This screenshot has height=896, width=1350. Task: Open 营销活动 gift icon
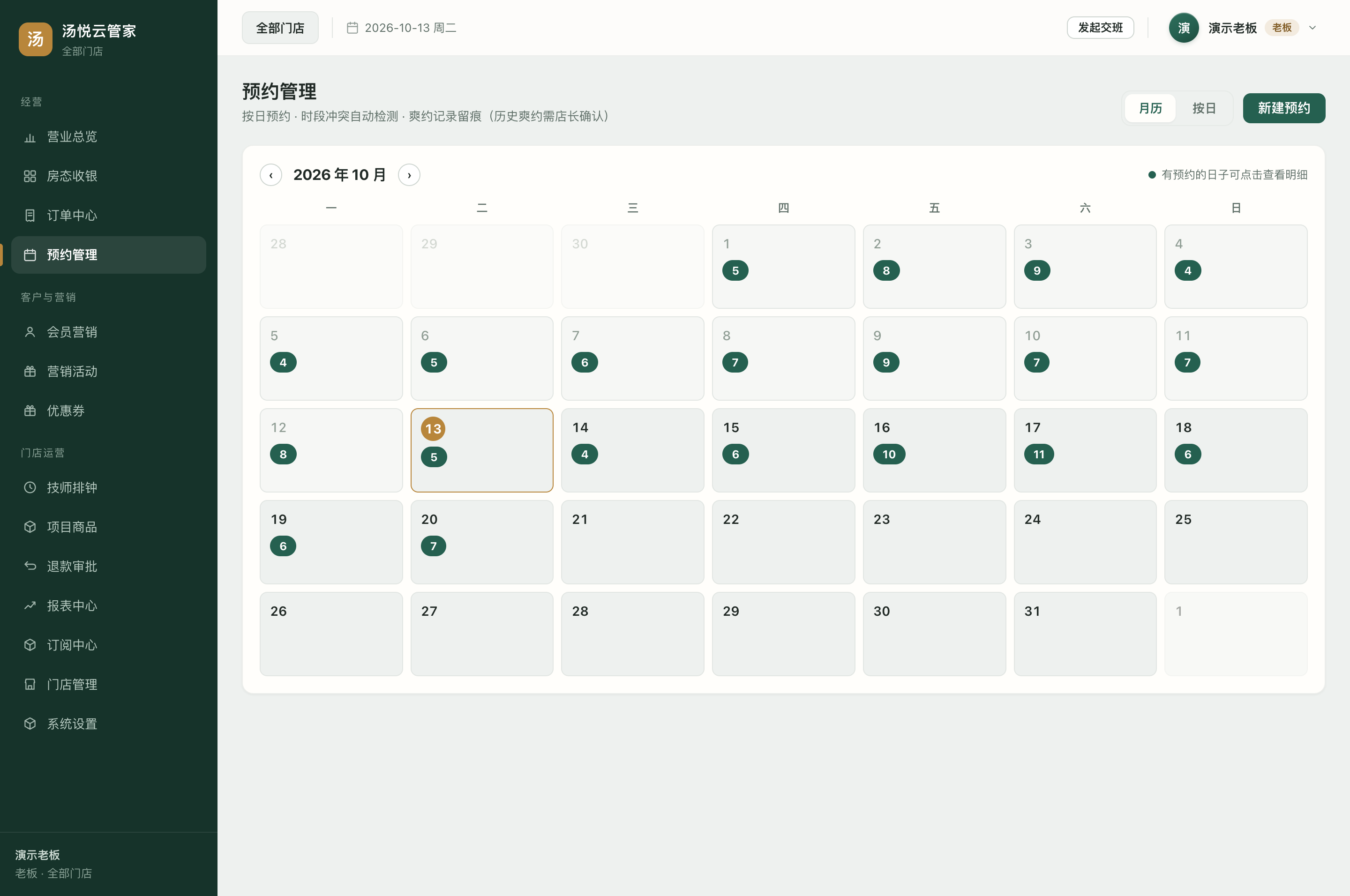click(x=30, y=372)
